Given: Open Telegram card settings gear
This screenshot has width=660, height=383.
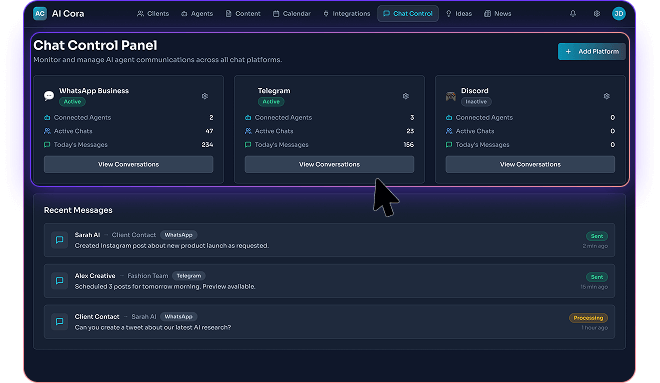Looking at the screenshot, I should (406, 96).
